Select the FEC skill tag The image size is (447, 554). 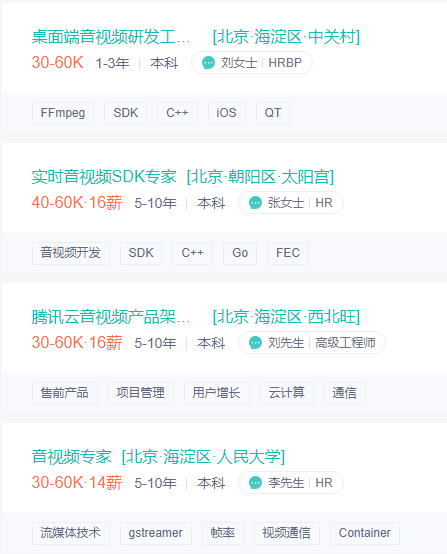click(x=288, y=253)
